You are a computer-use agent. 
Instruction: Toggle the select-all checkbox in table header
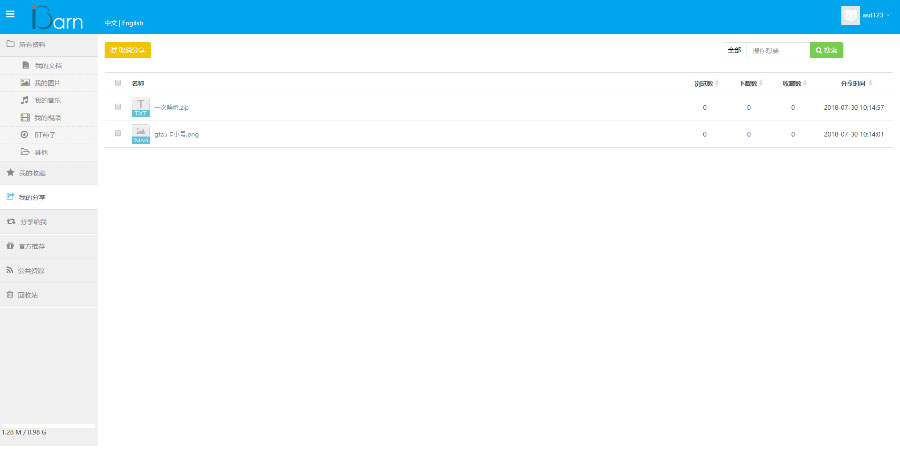pyautogui.click(x=118, y=83)
